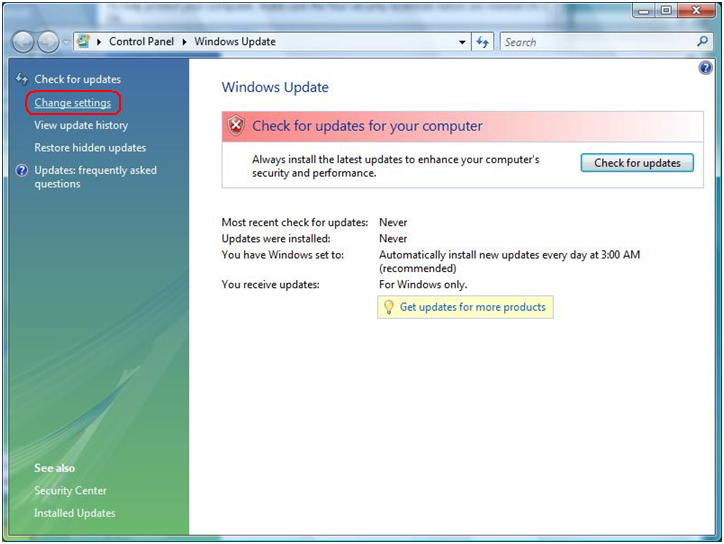This screenshot has height=544, width=724.
Task: Focus the Search input field
Action: click(599, 42)
